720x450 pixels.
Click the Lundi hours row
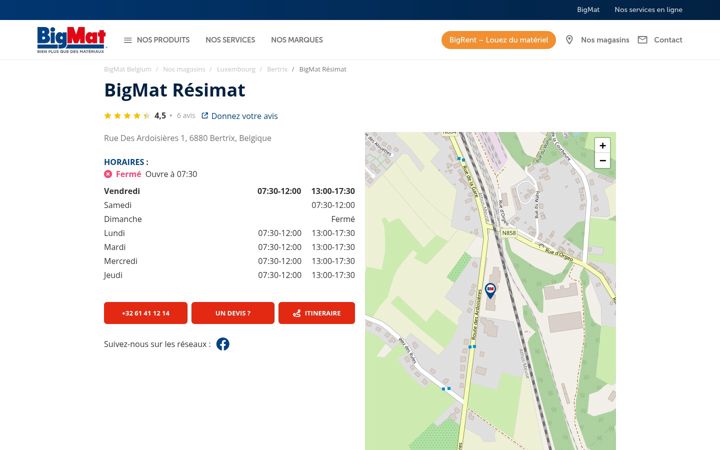coord(229,233)
